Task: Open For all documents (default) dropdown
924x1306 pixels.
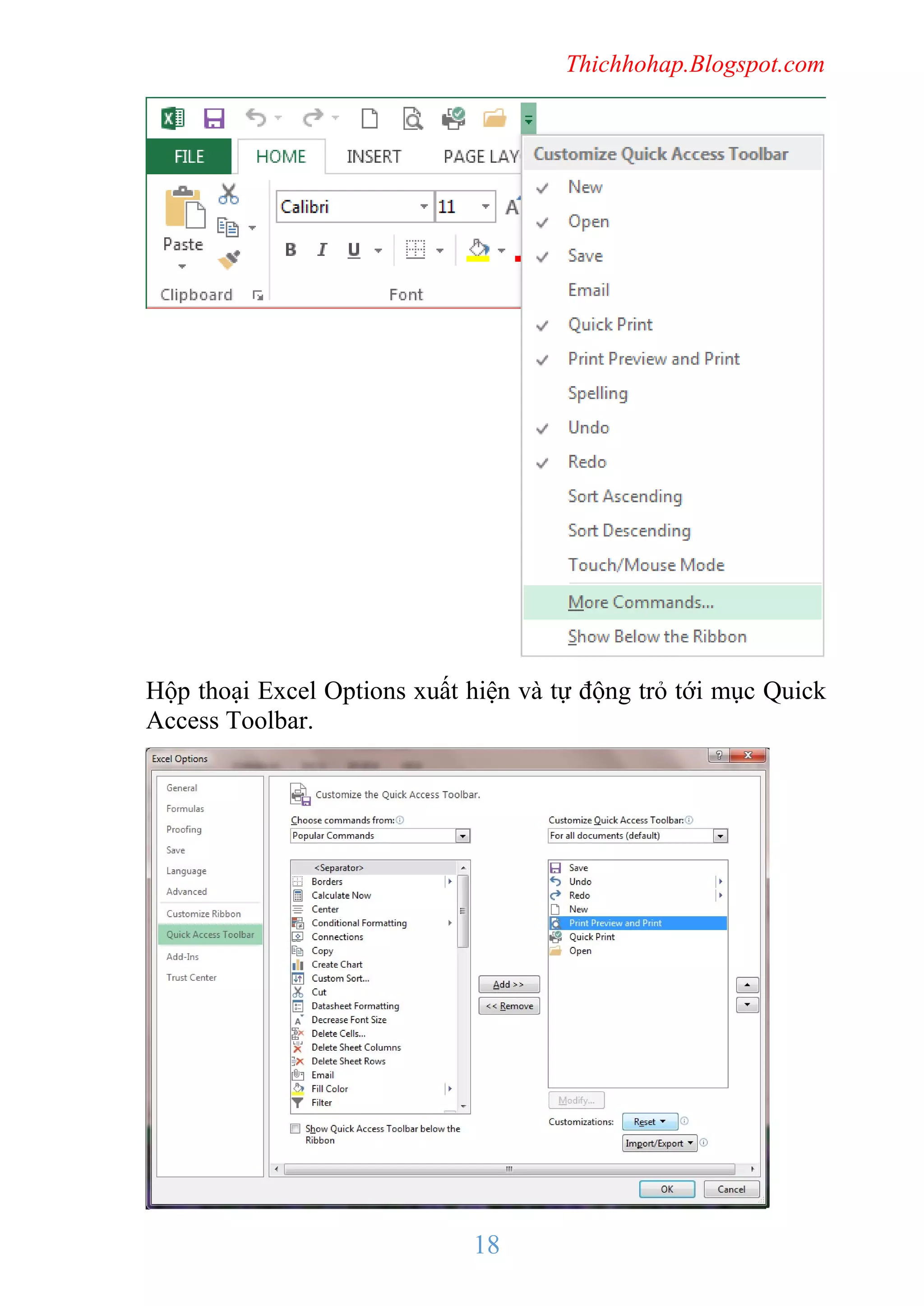Action: click(x=721, y=835)
